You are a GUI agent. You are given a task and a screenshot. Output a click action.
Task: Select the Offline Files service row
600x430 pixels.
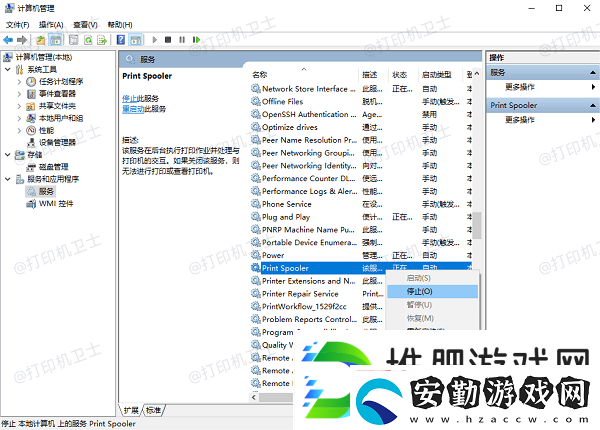pos(361,102)
